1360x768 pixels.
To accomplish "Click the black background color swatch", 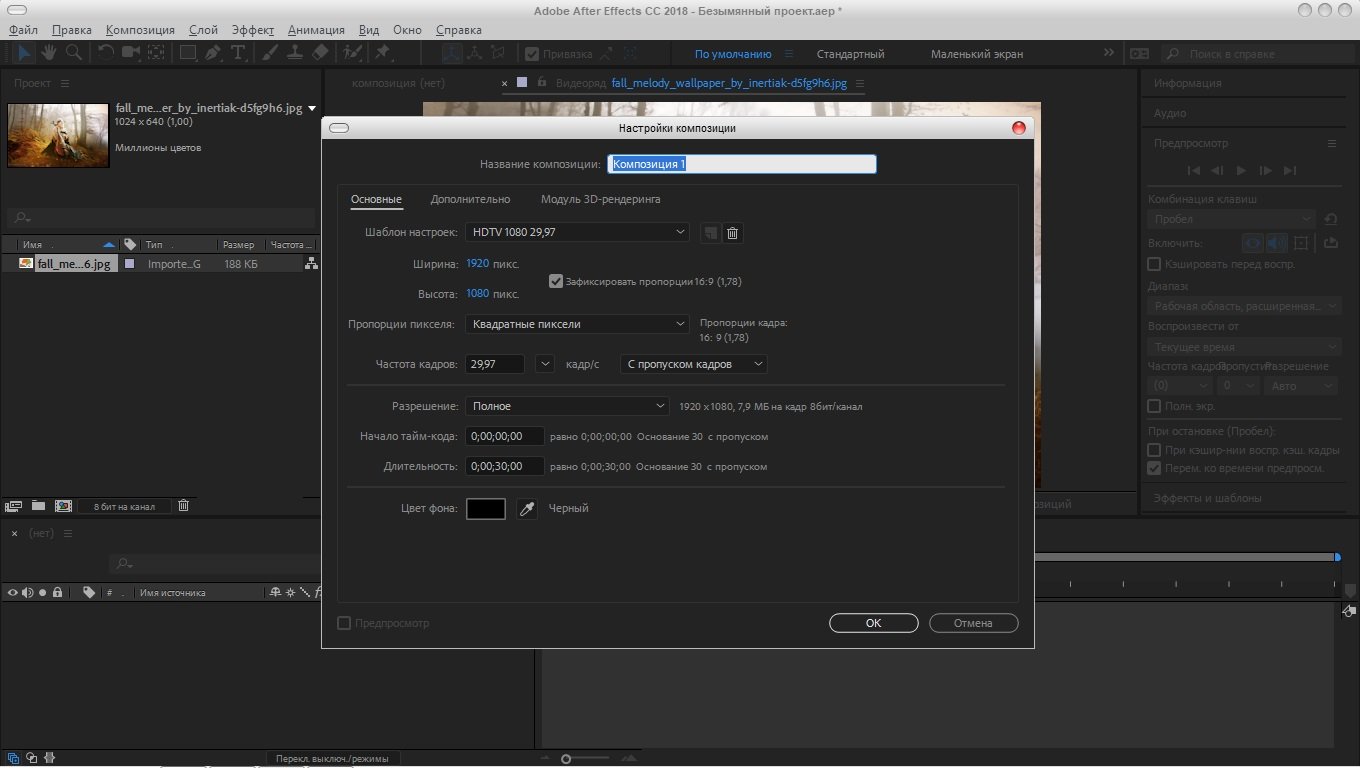I will (486, 509).
